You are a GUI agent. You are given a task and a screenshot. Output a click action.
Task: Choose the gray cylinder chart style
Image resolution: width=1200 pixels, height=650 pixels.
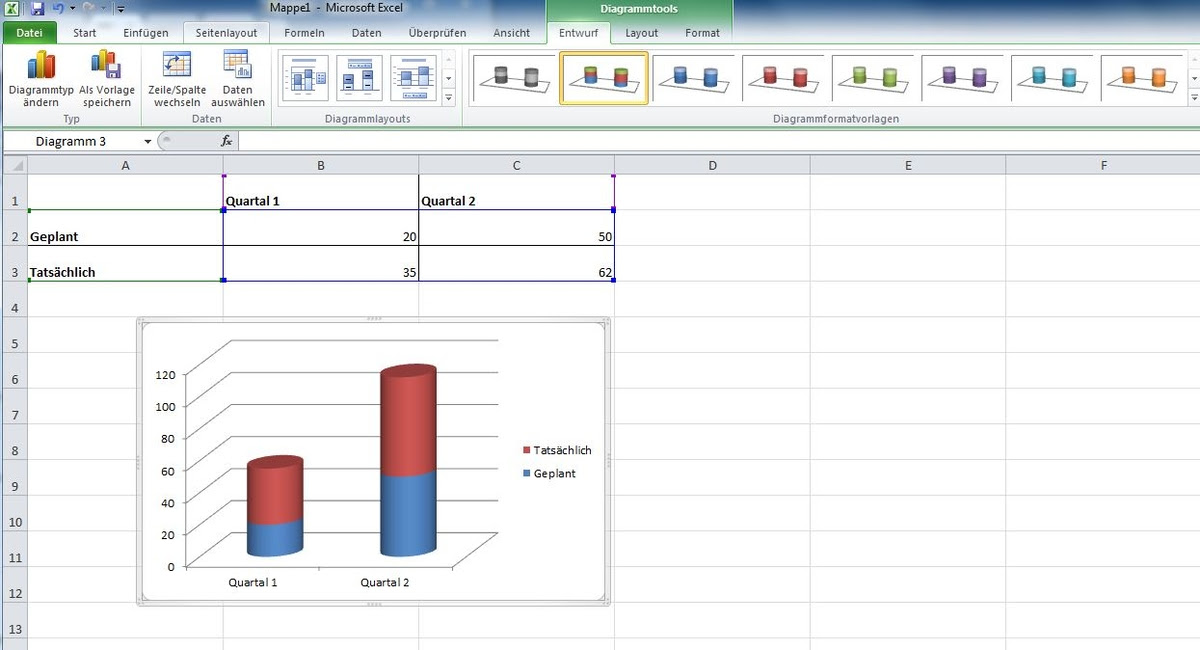coord(516,78)
